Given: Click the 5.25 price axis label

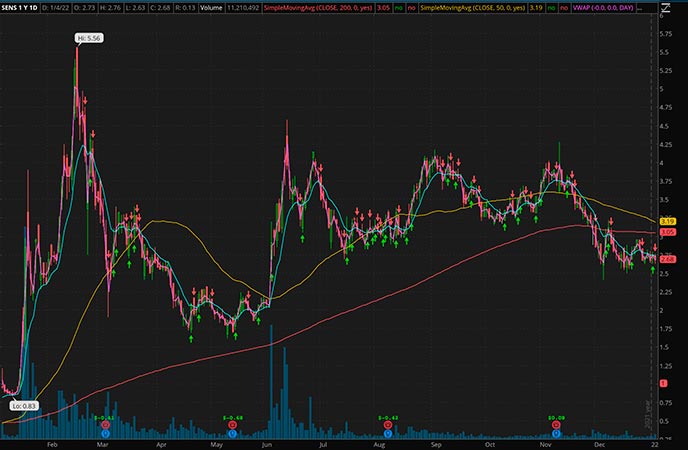Looking at the screenshot, I should click(665, 71).
